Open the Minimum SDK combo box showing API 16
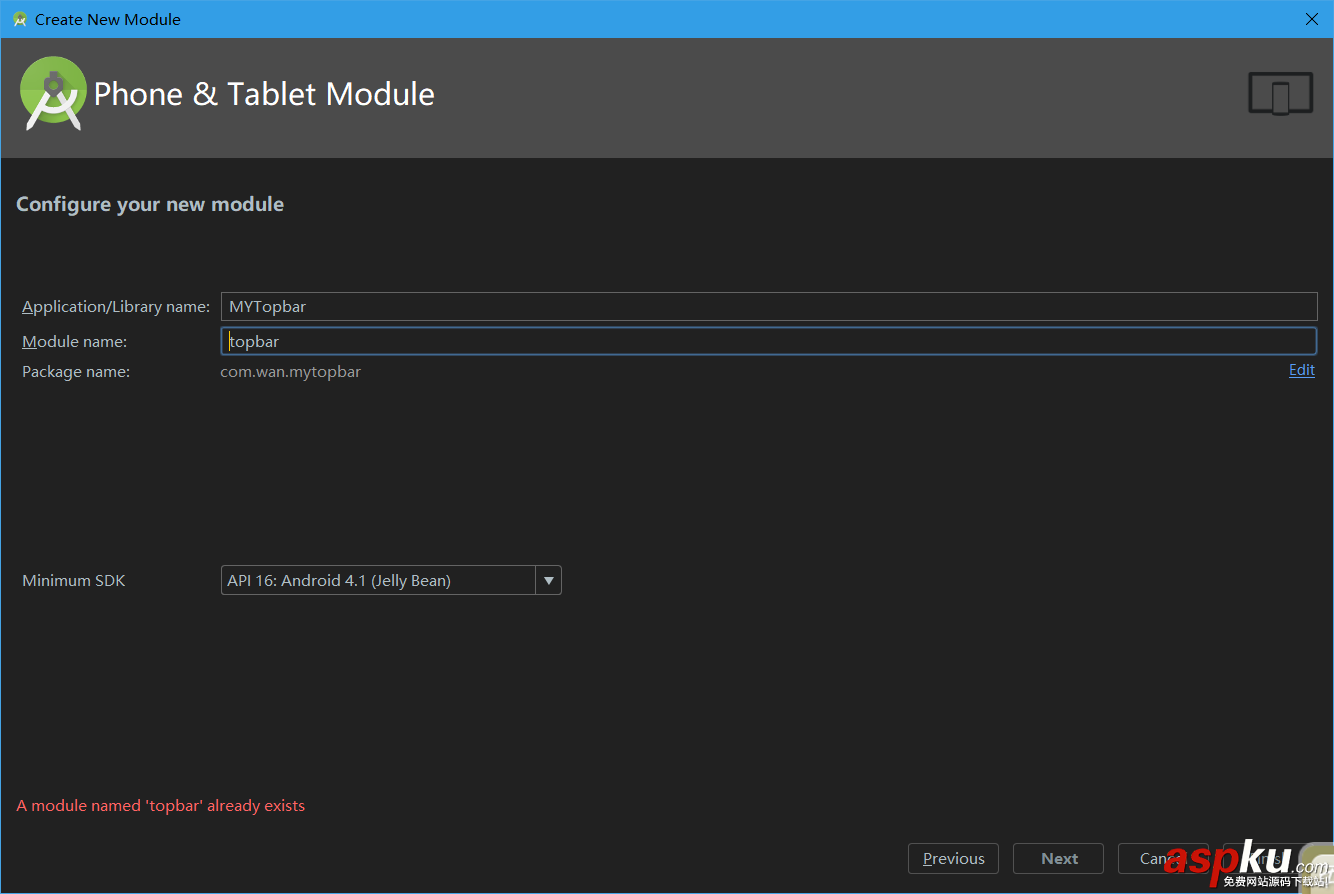This screenshot has width=1334, height=894. [x=378, y=580]
